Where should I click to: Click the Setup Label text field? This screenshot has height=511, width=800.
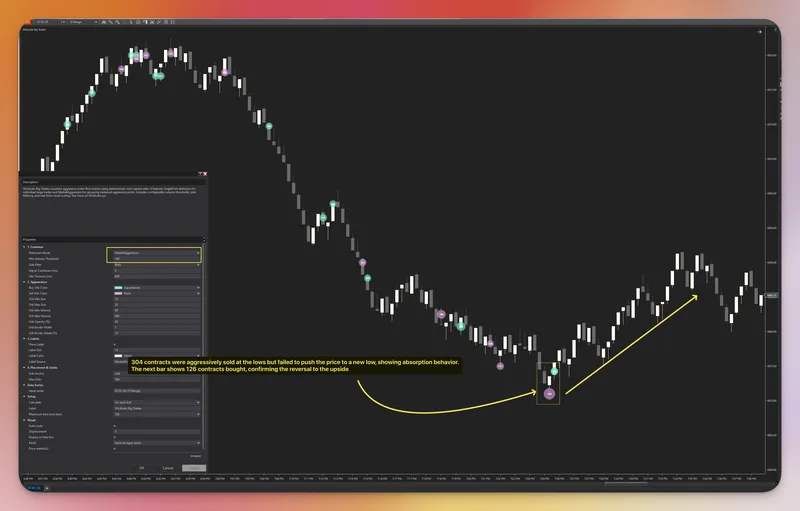(x=157, y=408)
